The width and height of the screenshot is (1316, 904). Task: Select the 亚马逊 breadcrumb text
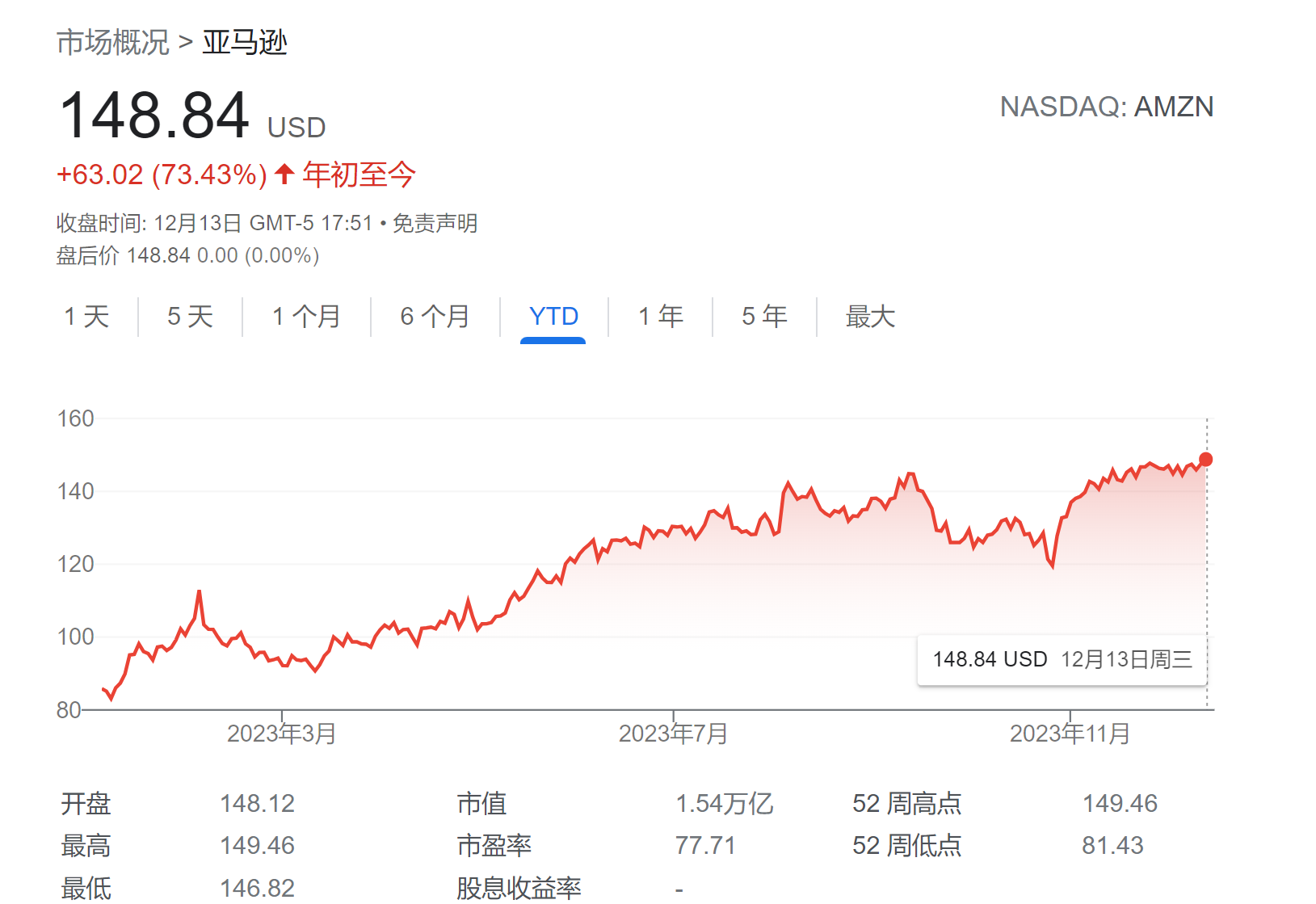point(245,42)
